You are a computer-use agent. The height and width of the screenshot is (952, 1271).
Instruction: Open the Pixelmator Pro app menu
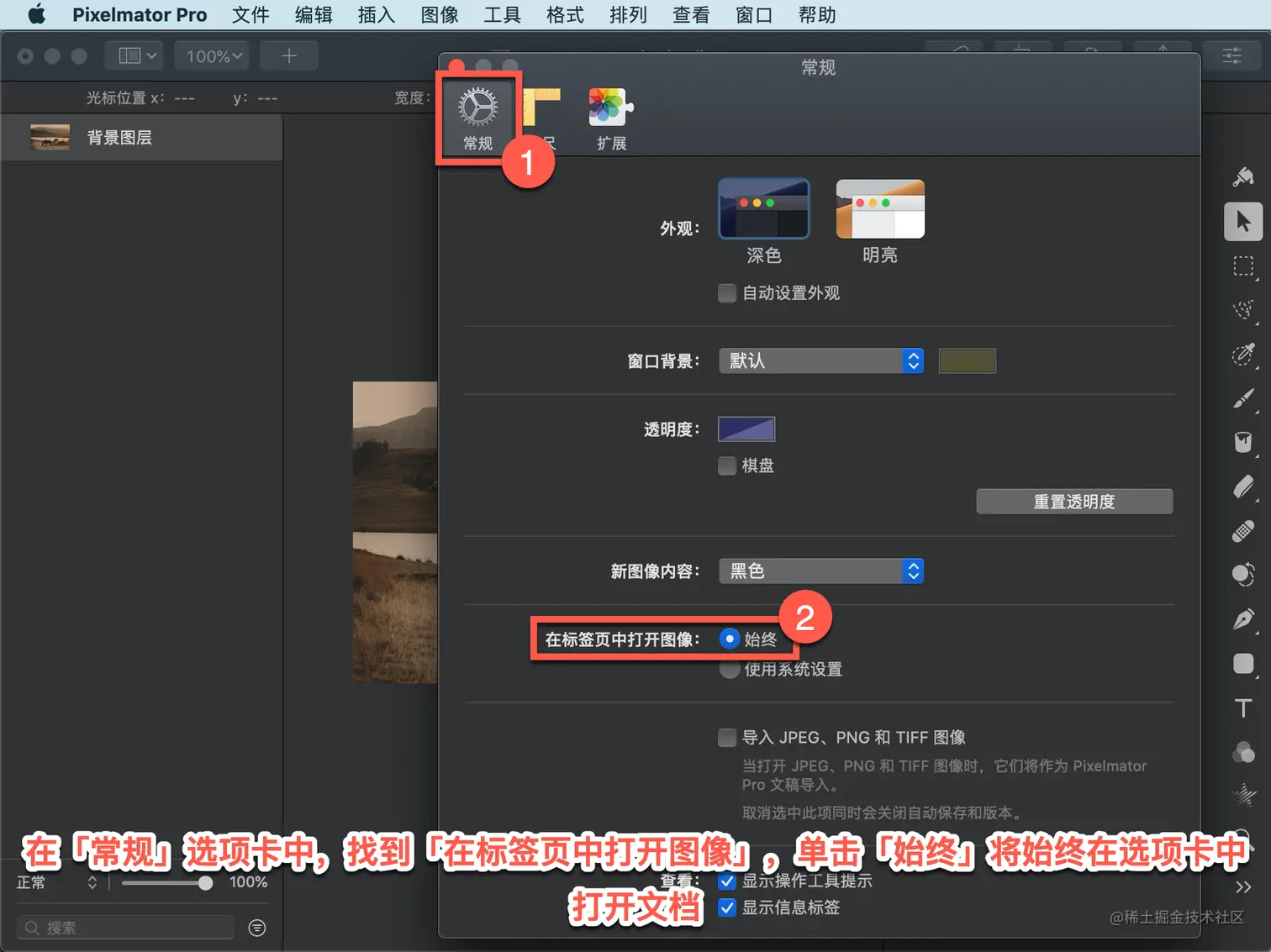(x=140, y=15)
